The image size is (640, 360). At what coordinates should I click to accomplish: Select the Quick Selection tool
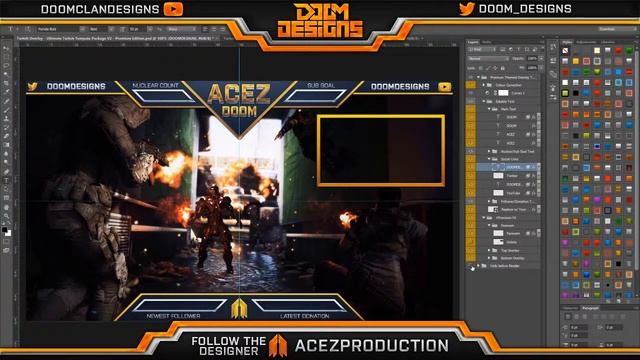6,74
